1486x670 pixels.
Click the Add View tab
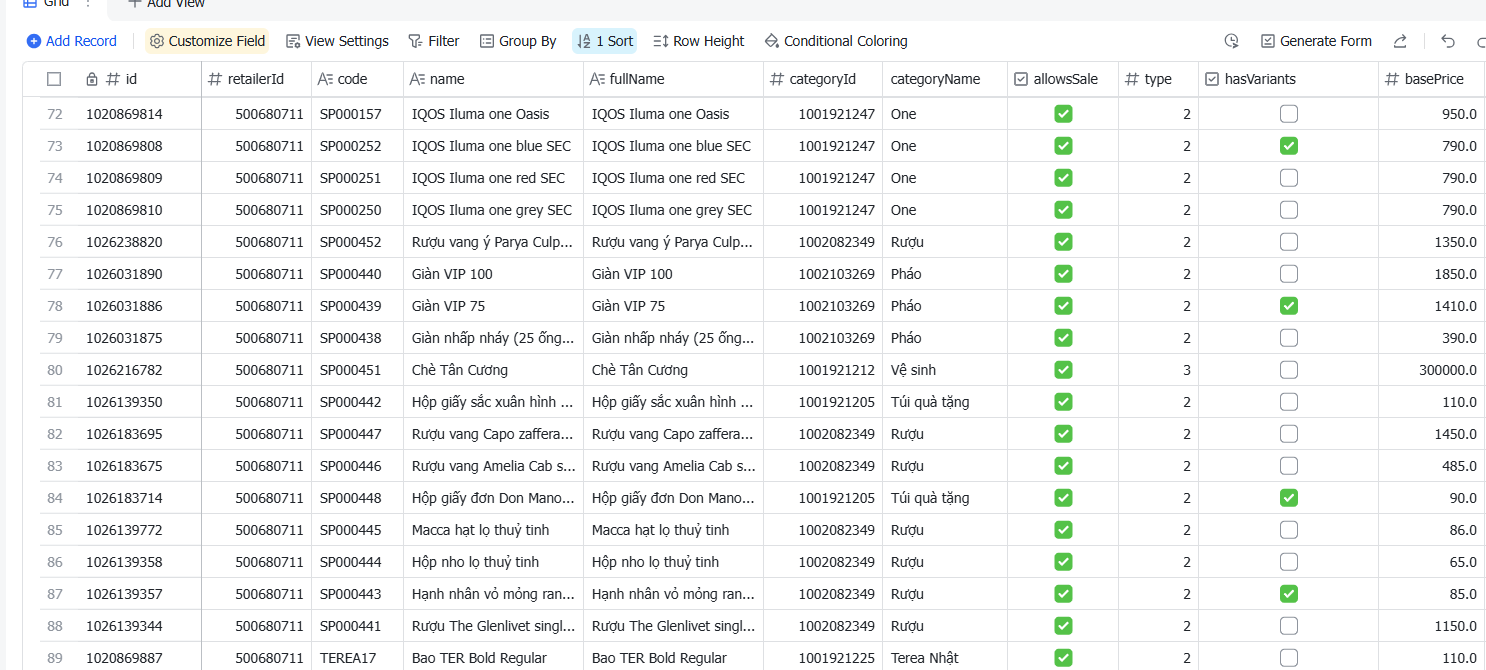coord(166,4)
